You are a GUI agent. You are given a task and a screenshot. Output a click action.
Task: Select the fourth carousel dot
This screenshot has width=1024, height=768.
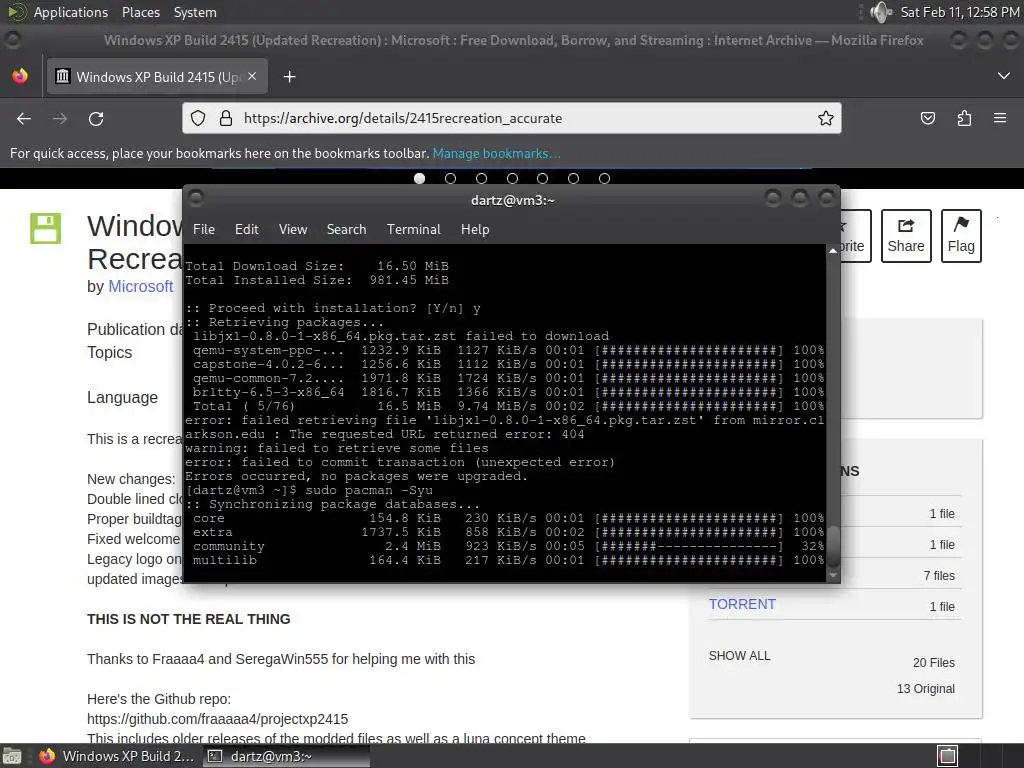point(512,178)
